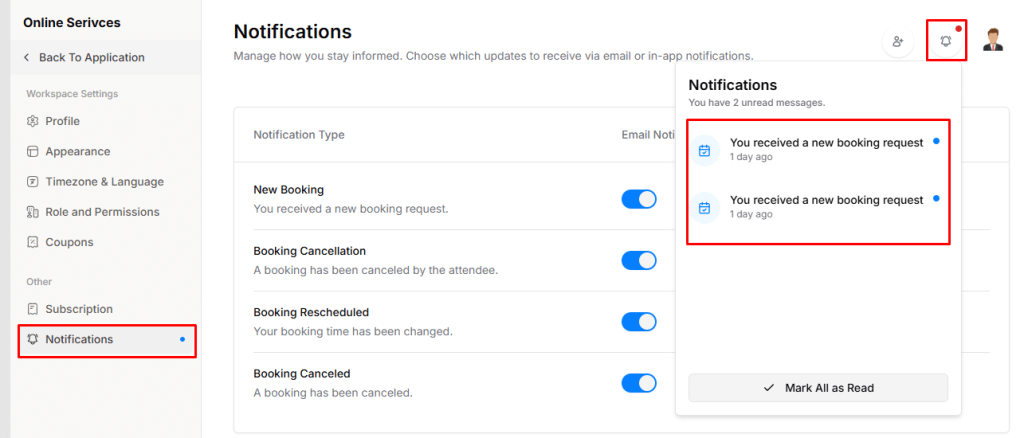The height and width of the screenshot is (438, 1024).
Task: Click the Coupons icon in sidebar
Action: pyautogui.click(x=33, y=242)
